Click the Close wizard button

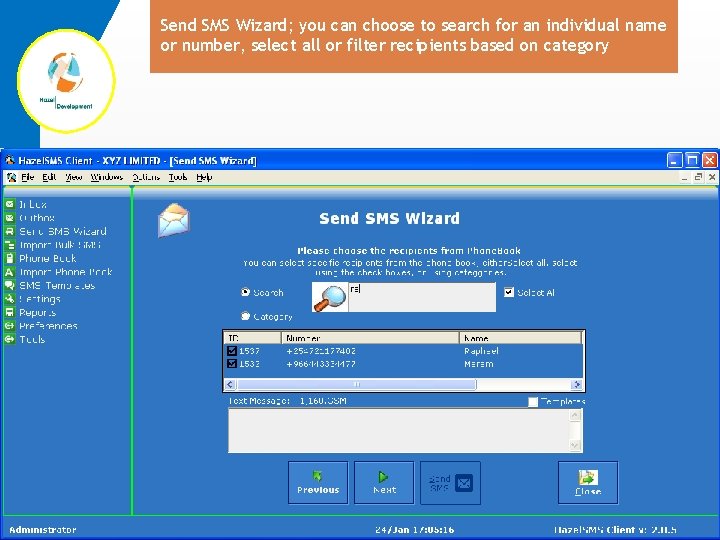click(x=588, y=483)
